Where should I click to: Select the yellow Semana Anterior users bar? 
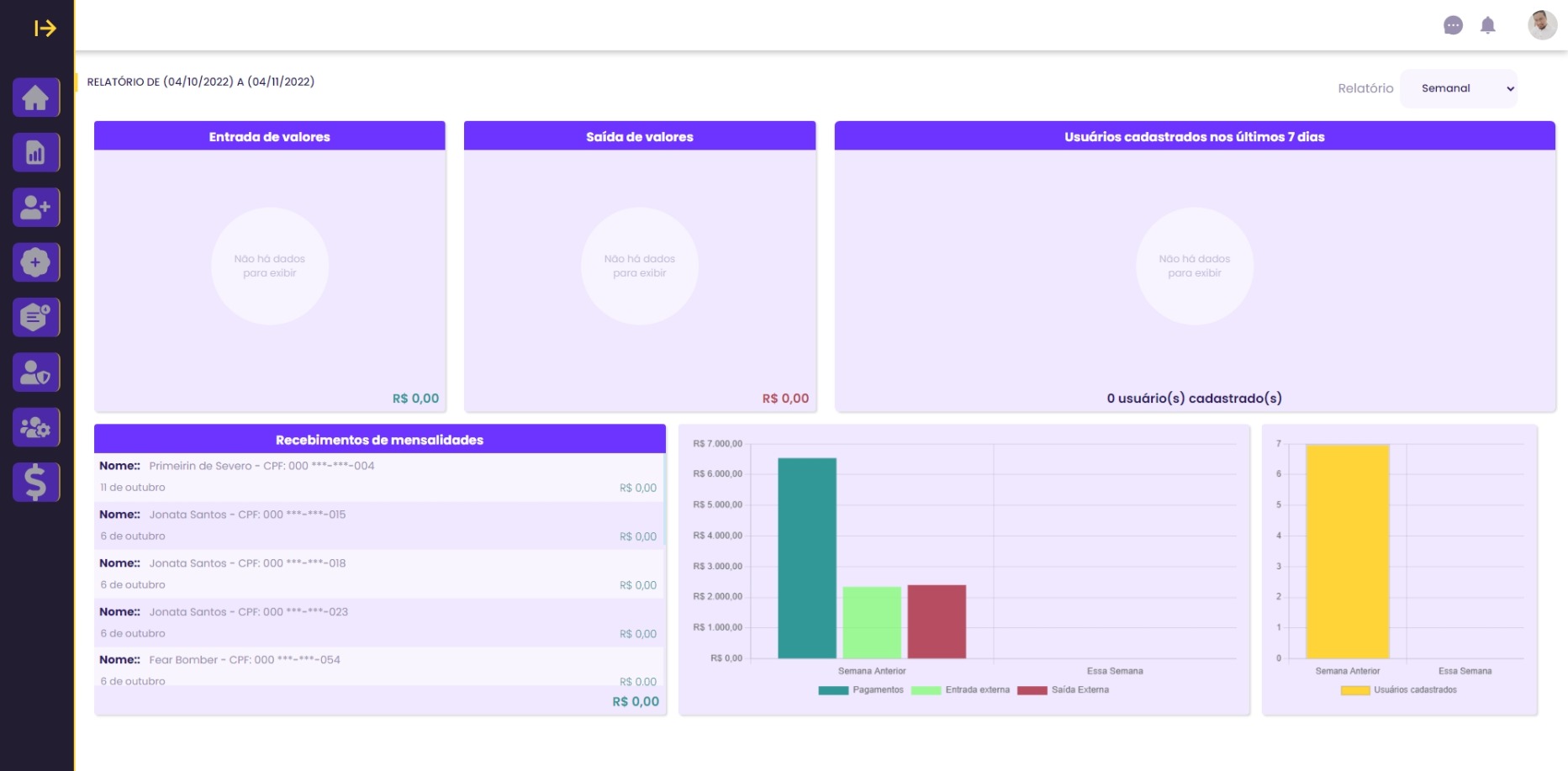tap(1348, 552)
